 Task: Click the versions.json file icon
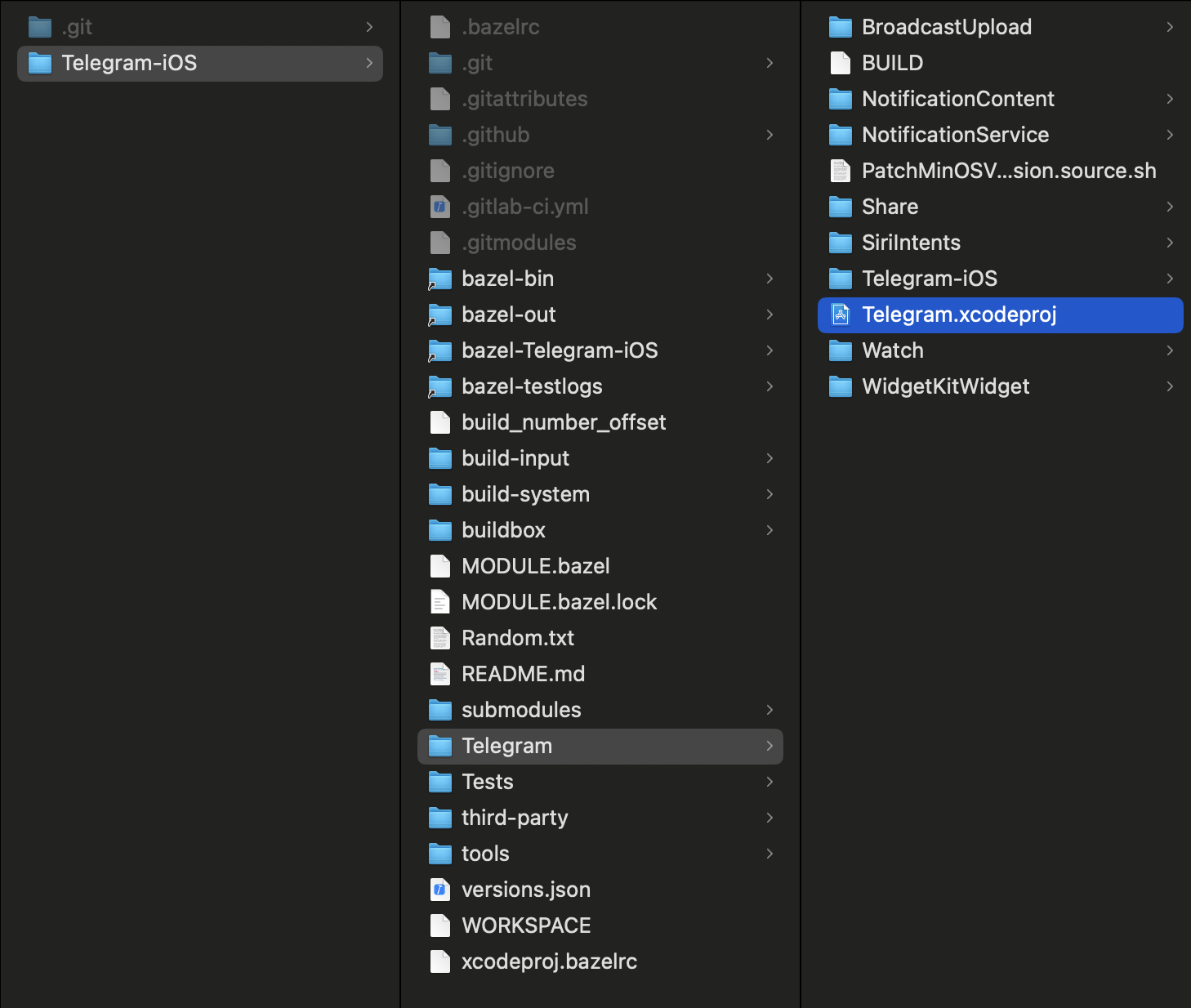click(440, 890)
